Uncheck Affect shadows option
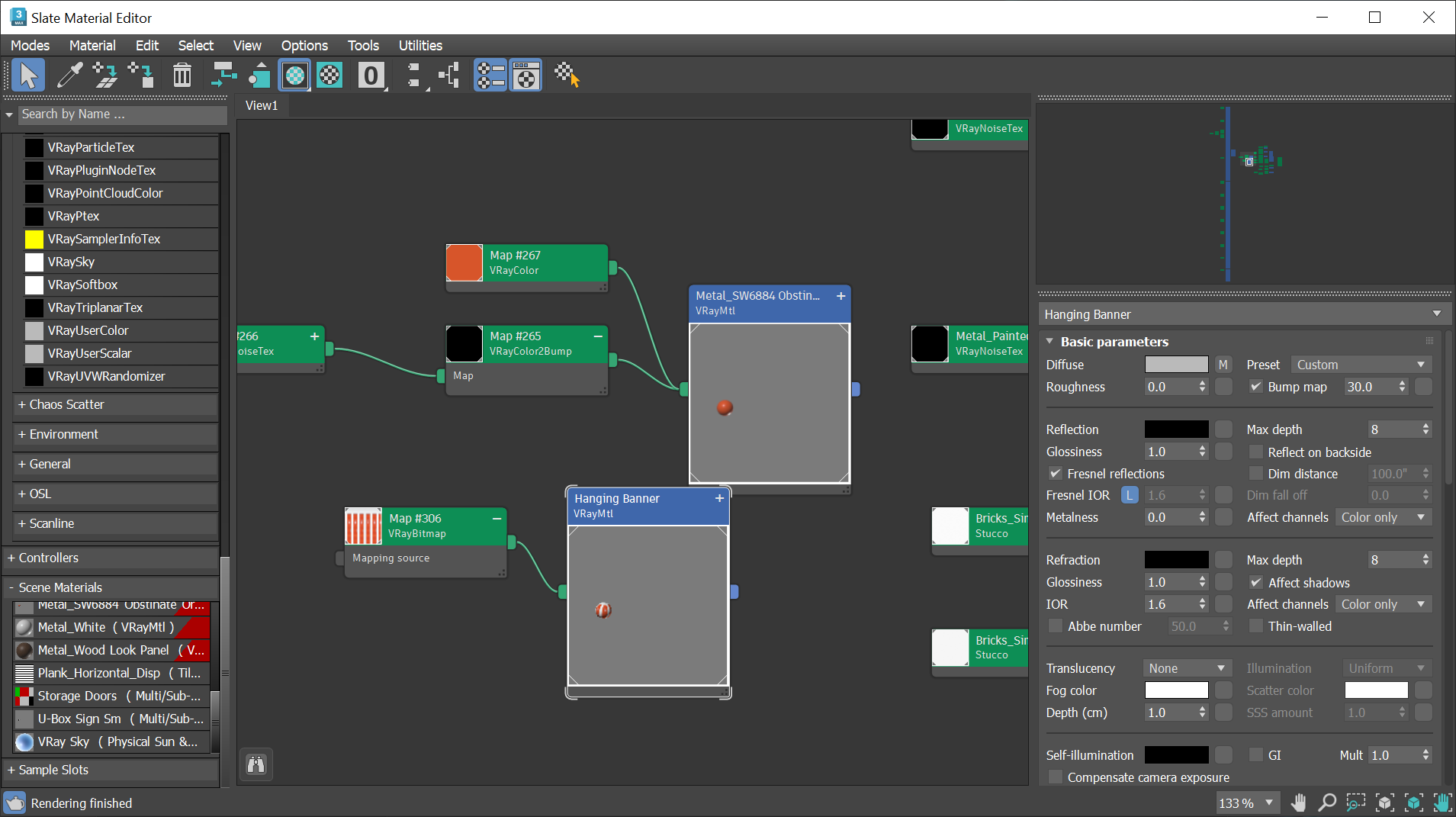1456x817 pixels. point(1255,583)
